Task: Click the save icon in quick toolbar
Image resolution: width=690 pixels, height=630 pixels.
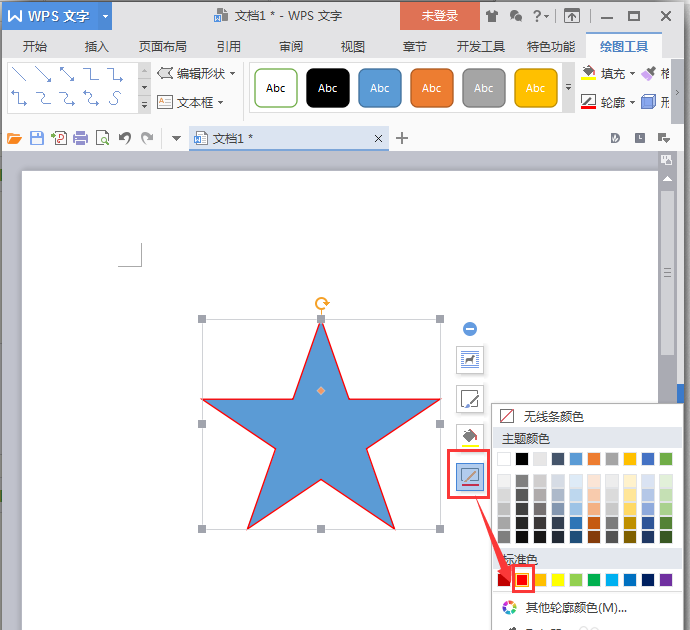Action: pos(37,139)
